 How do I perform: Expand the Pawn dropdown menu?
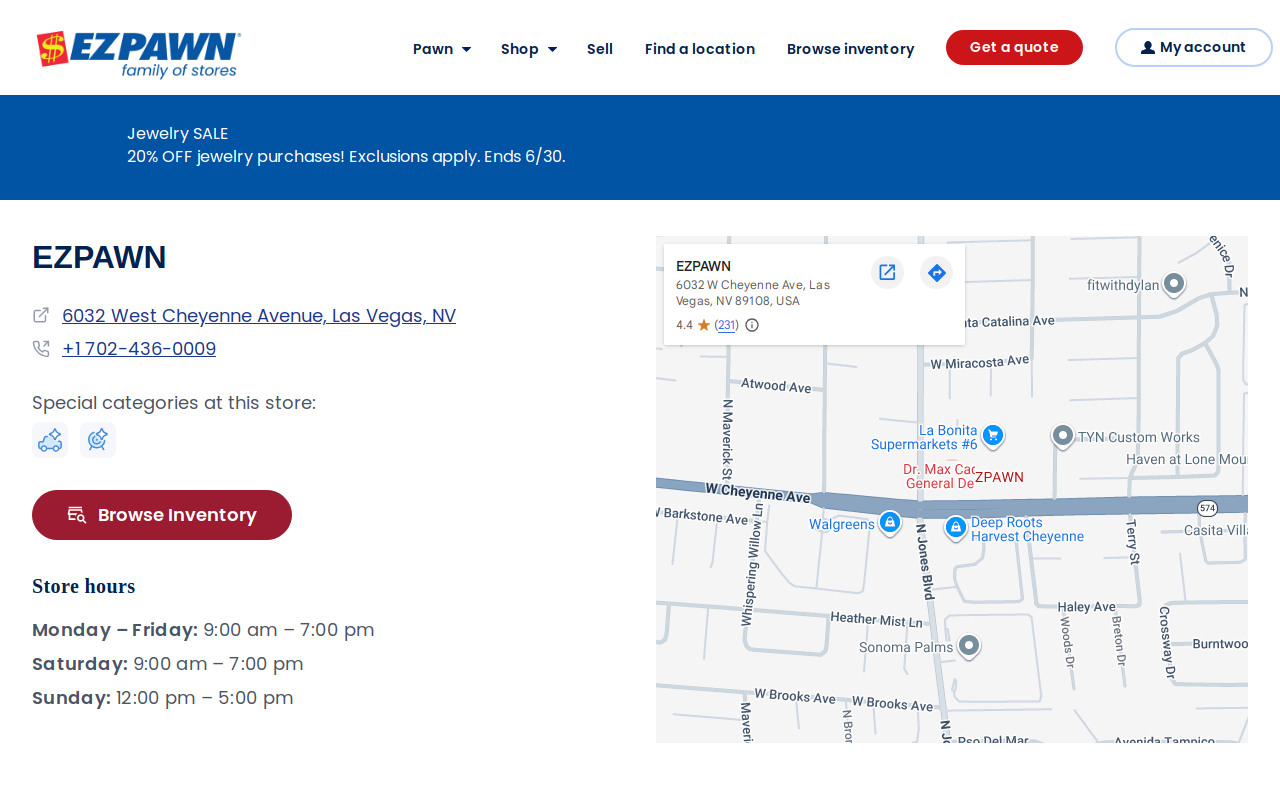tap(442, 49)
